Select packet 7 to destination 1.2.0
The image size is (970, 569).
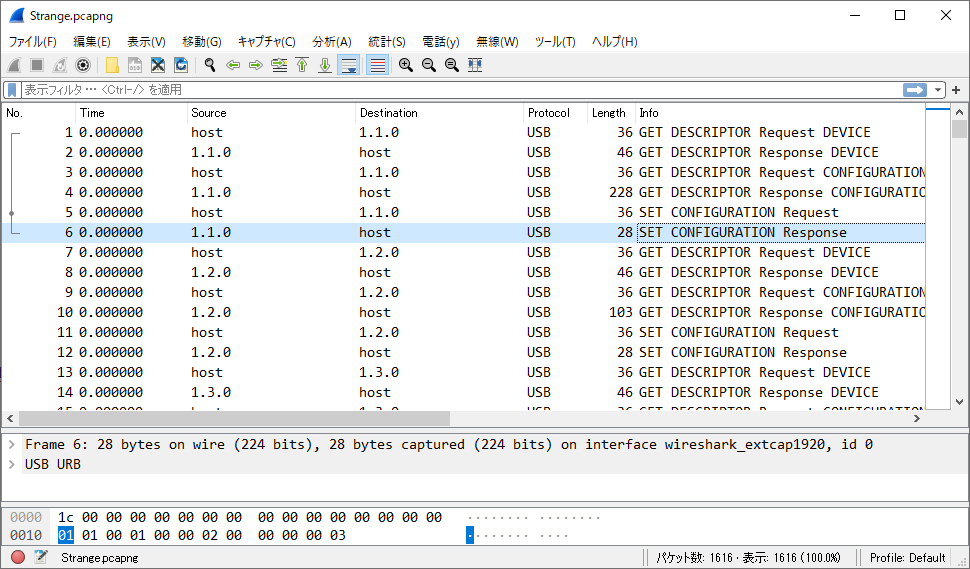click(464, 252)
